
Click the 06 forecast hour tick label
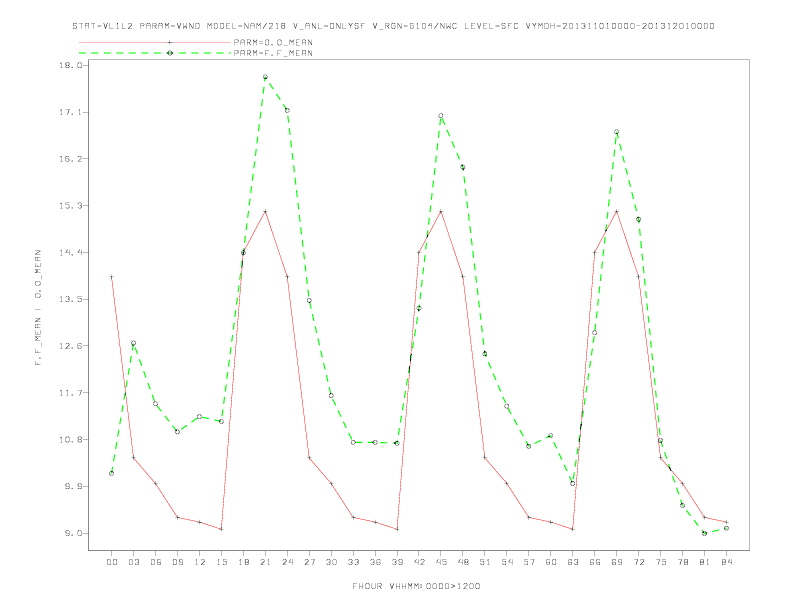point(156,562)
